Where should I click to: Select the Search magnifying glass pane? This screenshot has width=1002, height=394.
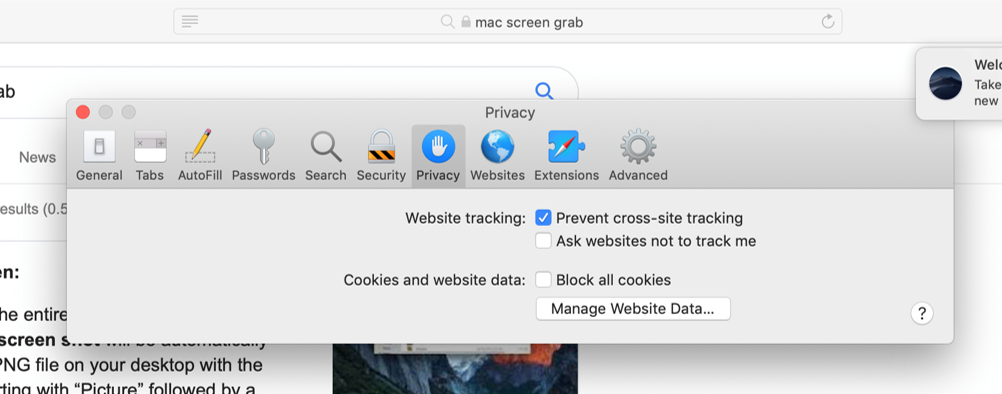click(x=325, y=156)
